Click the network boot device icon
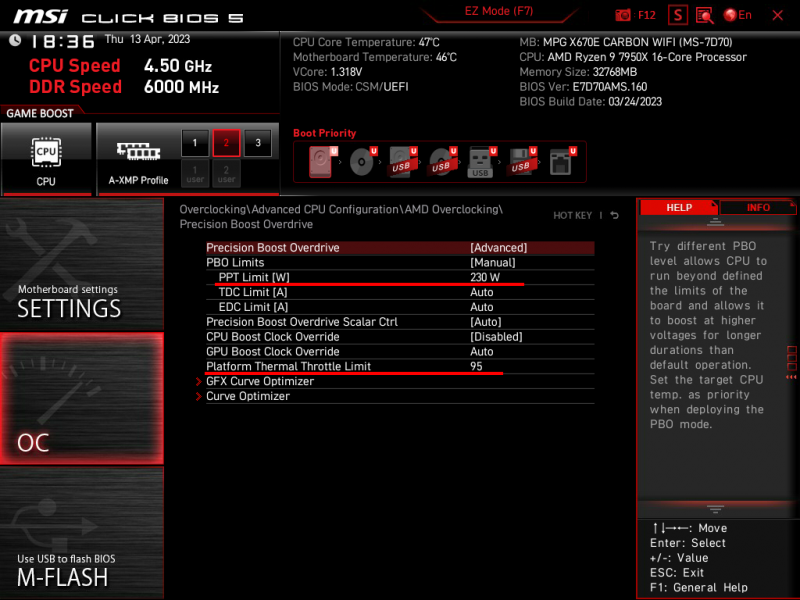800x600 pixels. [561, 162]
